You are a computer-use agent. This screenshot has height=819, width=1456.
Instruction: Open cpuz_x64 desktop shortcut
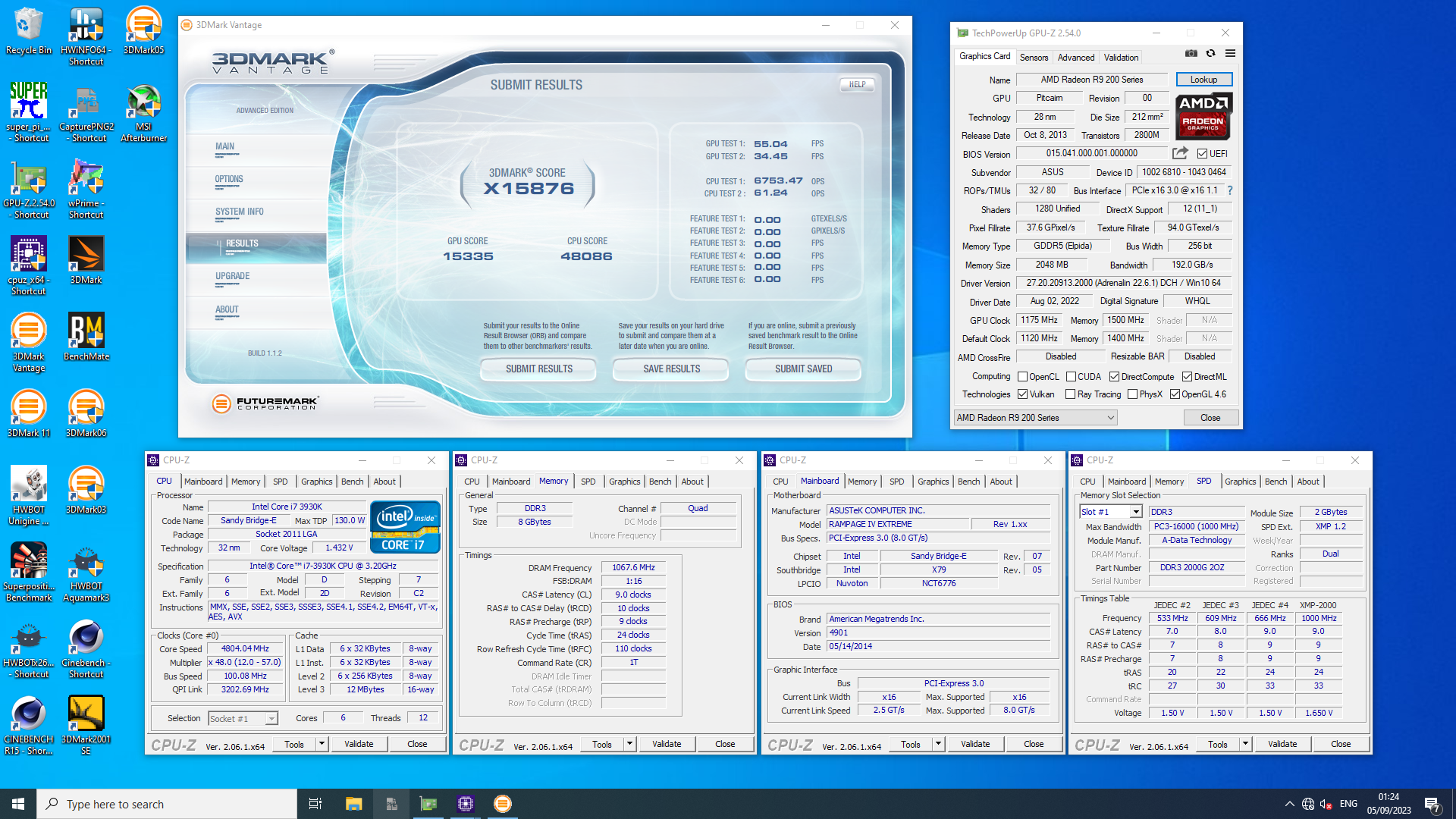tap(28, 265)
